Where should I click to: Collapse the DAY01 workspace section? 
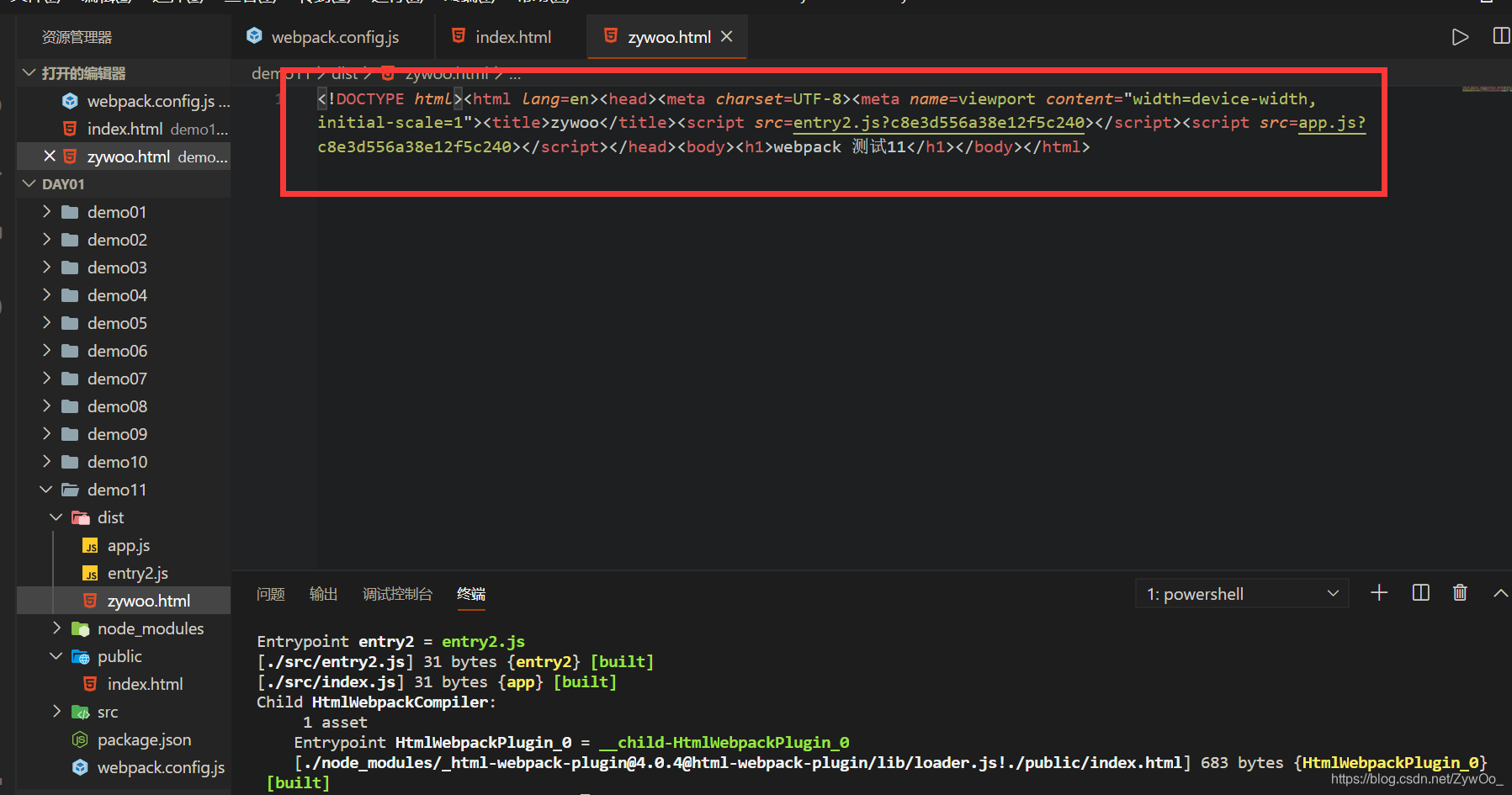click(x=29, y=183)
